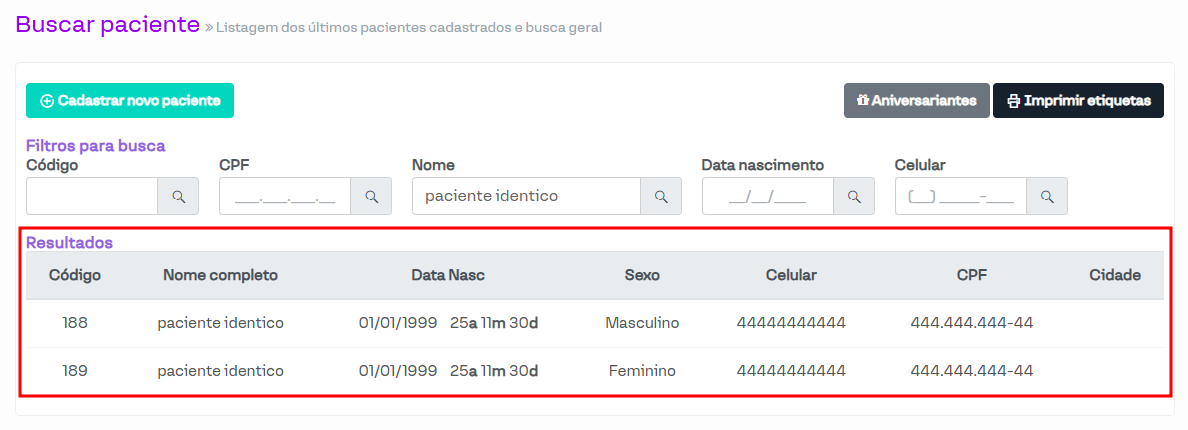Click into the CPF filter field
Screen dimensions: 1188x430
[x=285, y=197]
